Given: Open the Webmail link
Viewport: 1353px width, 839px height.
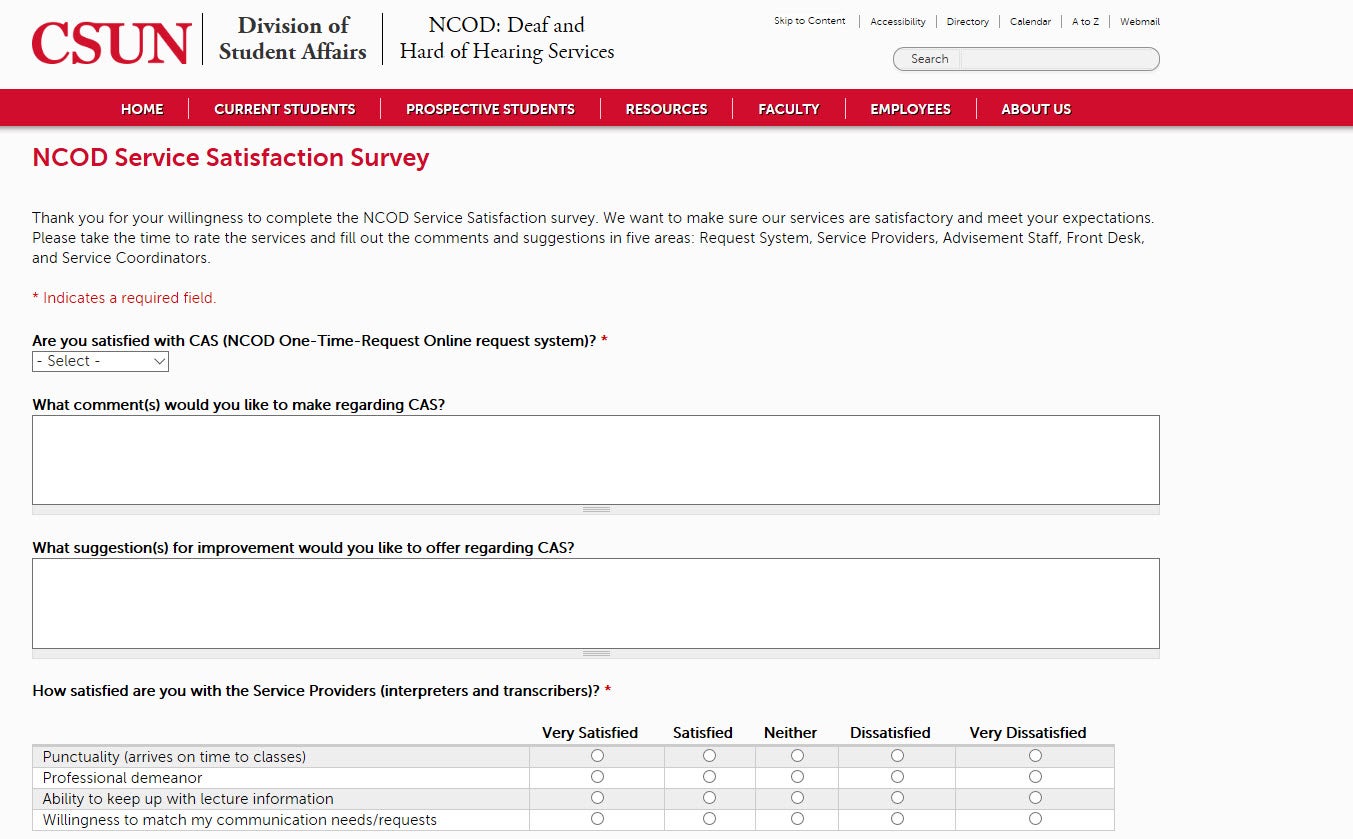Looking at the screenshot, I should click(1140, 21).
